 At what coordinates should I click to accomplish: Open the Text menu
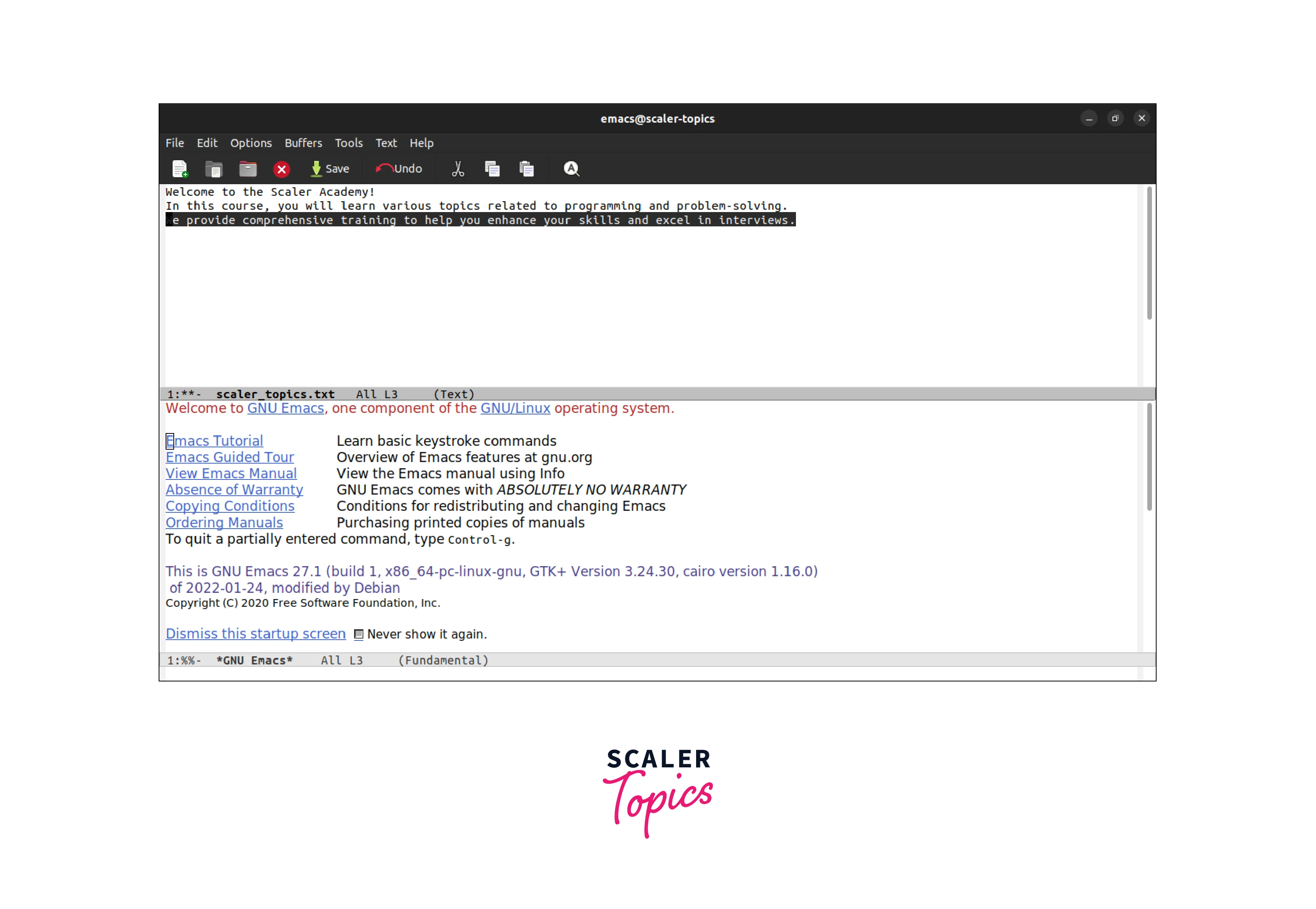pyautogui.click(x=386, y=143)
